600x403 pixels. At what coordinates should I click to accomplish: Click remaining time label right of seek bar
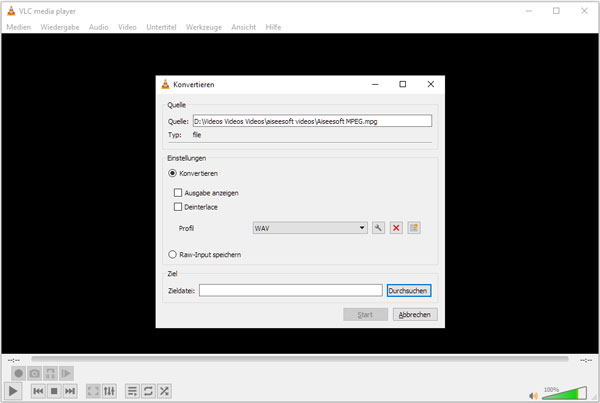[586, 360]
